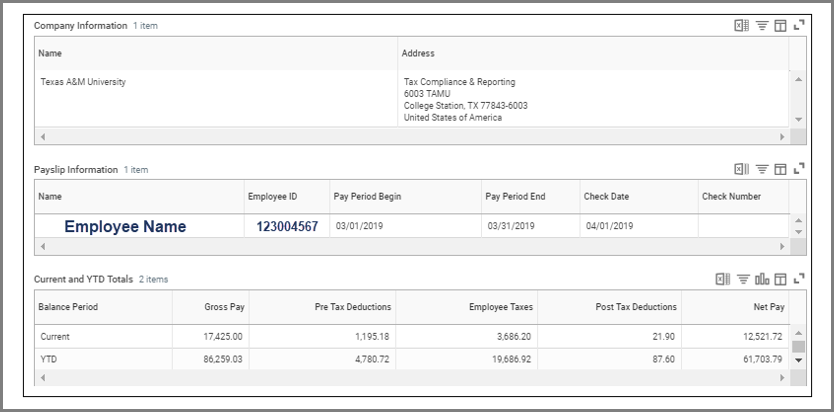
Task: Show chart view for YTD Totals
Action: [x=762, y=279]
